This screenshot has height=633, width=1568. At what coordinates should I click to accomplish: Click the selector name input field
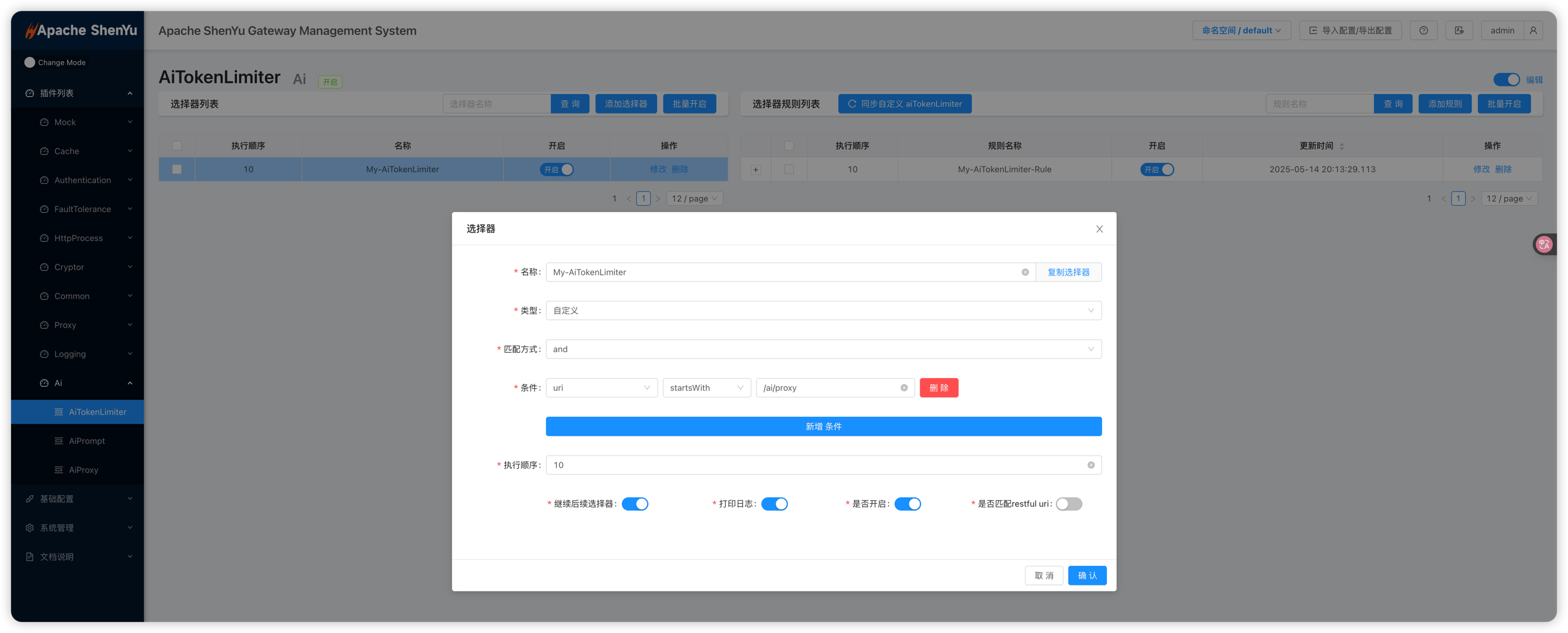coord(782,272)
